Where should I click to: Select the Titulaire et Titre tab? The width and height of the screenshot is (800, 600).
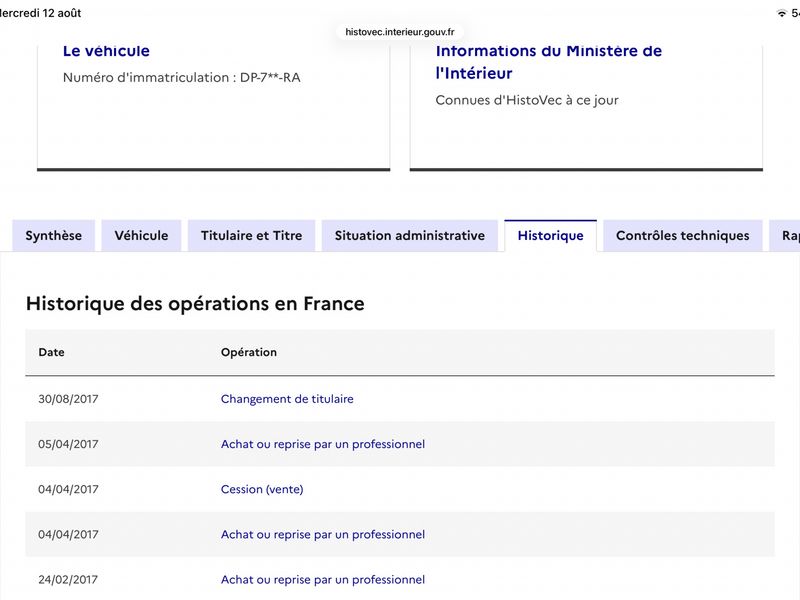tap(252, 236)
